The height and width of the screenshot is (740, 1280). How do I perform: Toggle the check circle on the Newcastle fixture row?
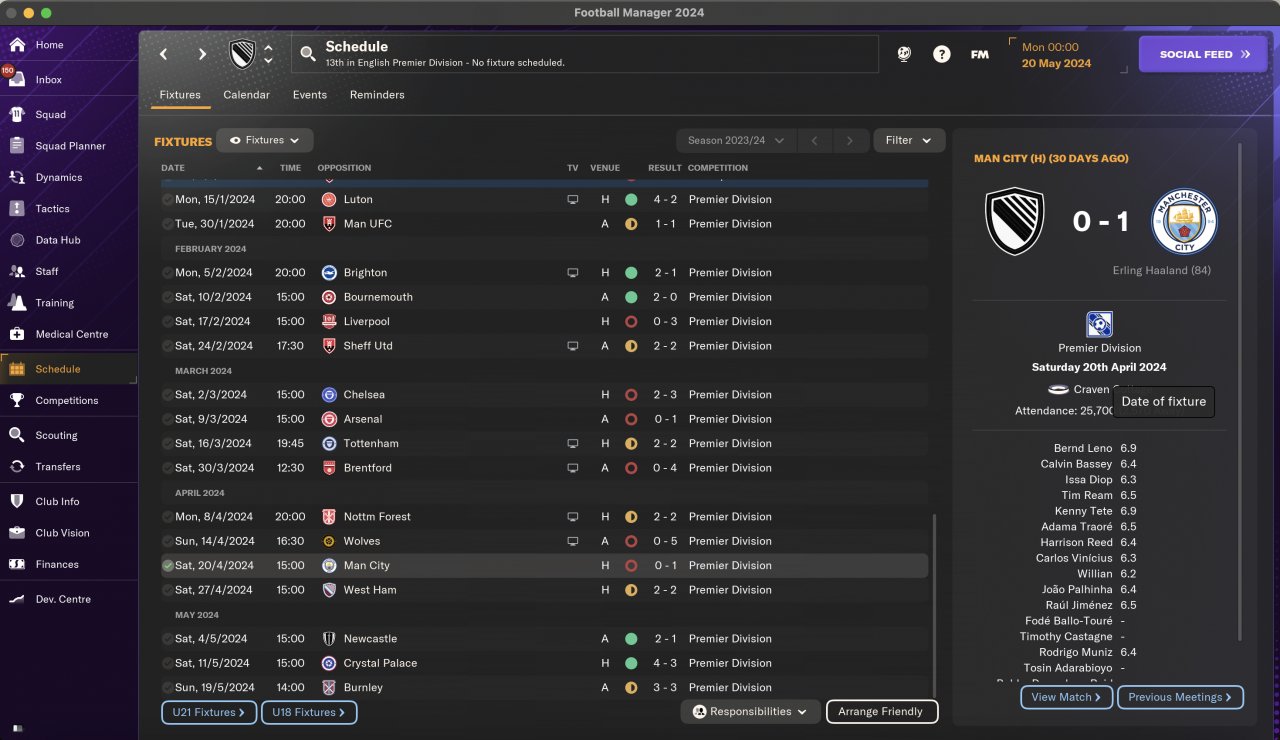point(168,639)
